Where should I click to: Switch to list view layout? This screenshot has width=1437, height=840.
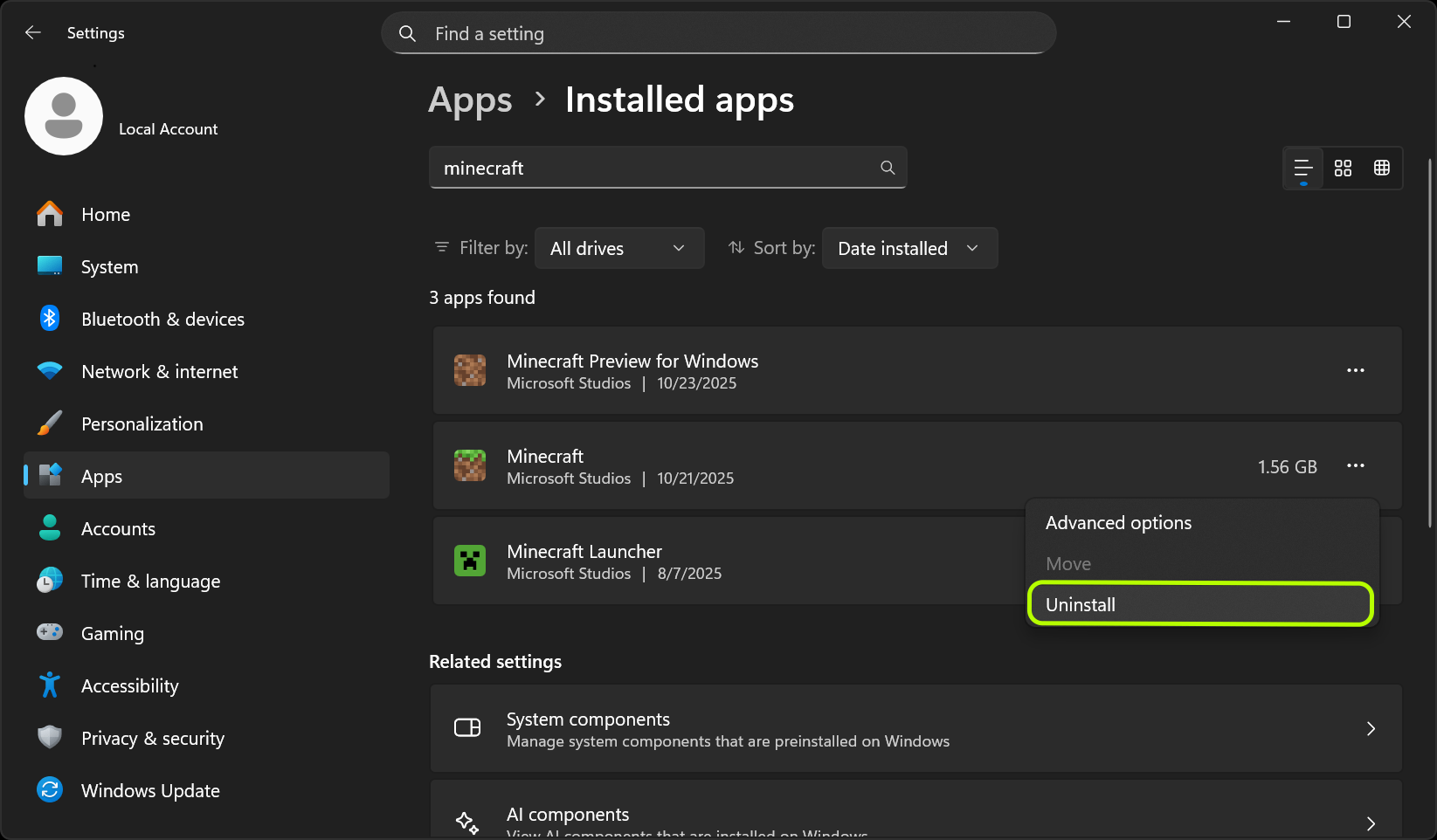(x=1302, y=168)
